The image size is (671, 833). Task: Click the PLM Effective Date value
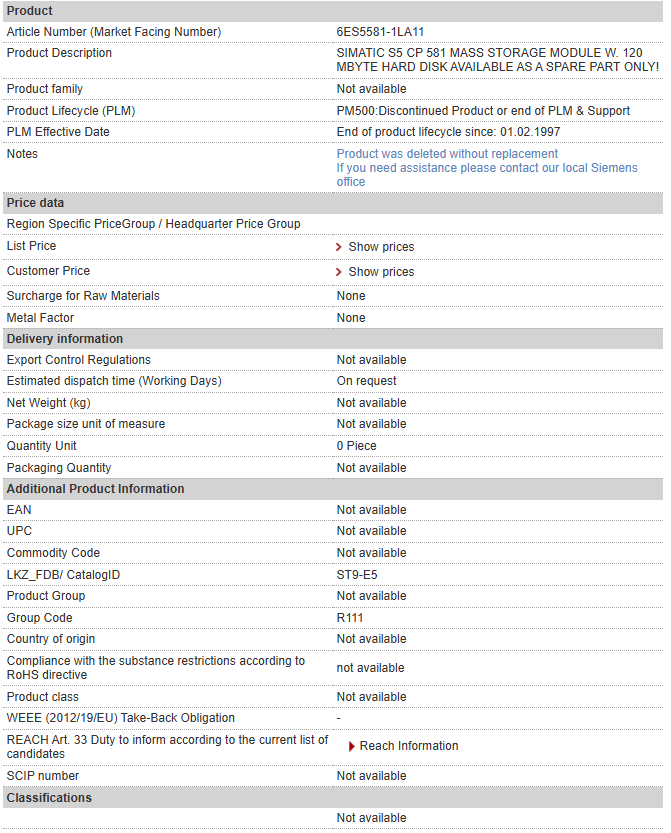(448, 132)
